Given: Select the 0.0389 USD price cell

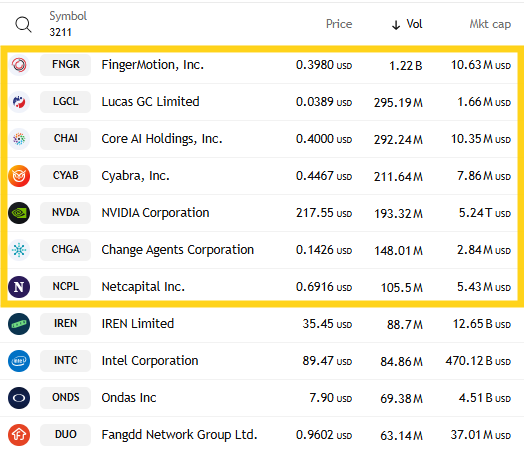Looking at the screenshot, I should [324, 102].
